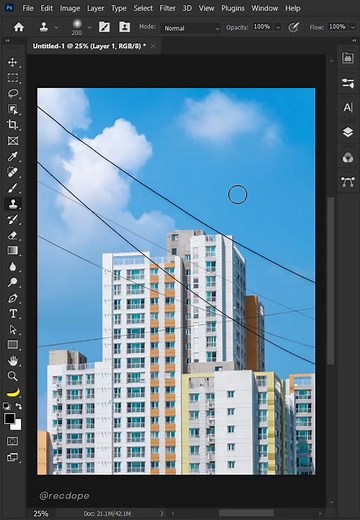Click the Opacity 100% value field
The image size is (360, 520).
[262, 27]
